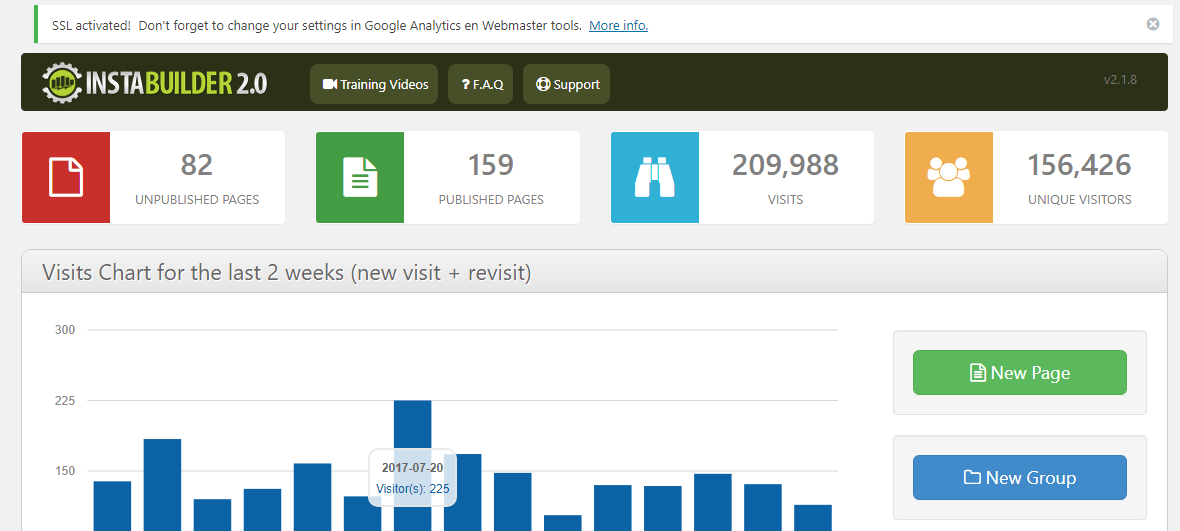1180x531 pixels.
Task: Click the 300 axis label on chart
Action: click(x=67, y=329)
